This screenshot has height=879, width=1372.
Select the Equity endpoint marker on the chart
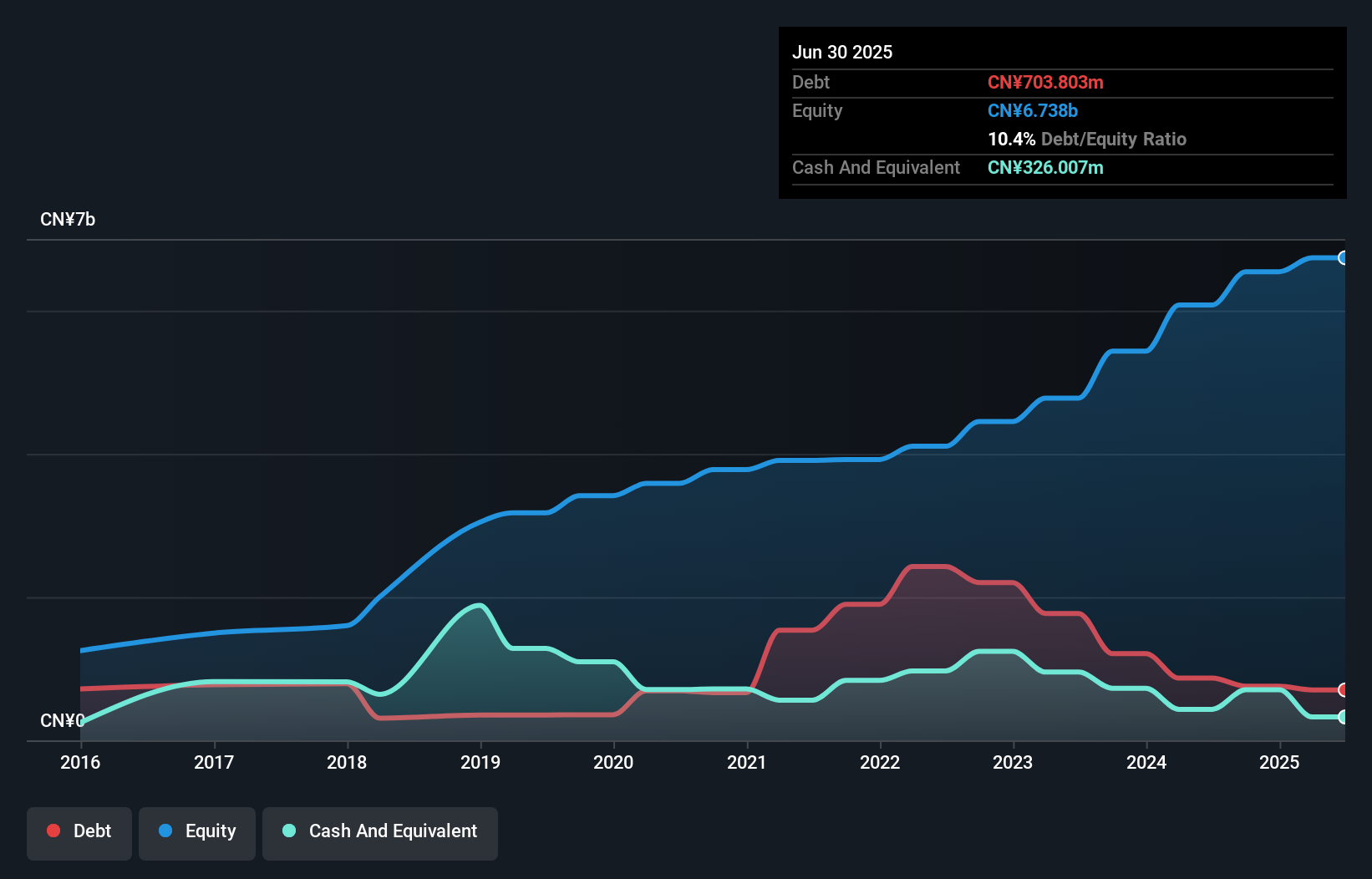(1344, 258)
